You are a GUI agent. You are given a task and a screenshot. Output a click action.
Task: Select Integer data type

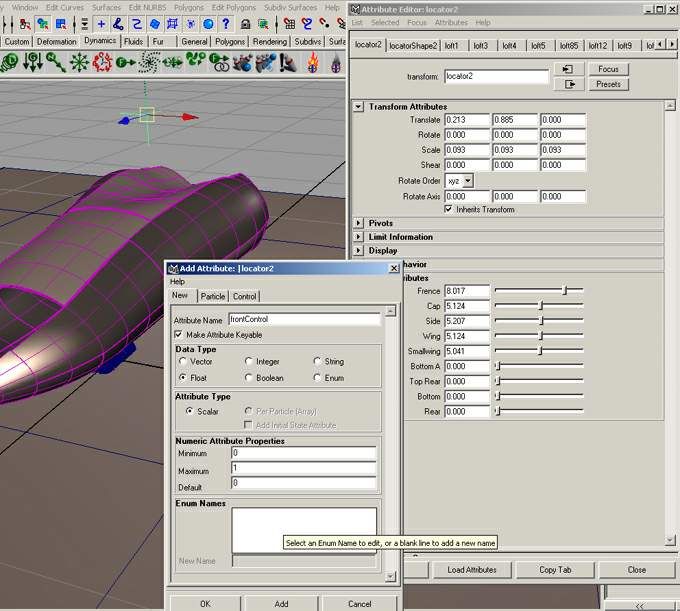(x=248, y=361)
